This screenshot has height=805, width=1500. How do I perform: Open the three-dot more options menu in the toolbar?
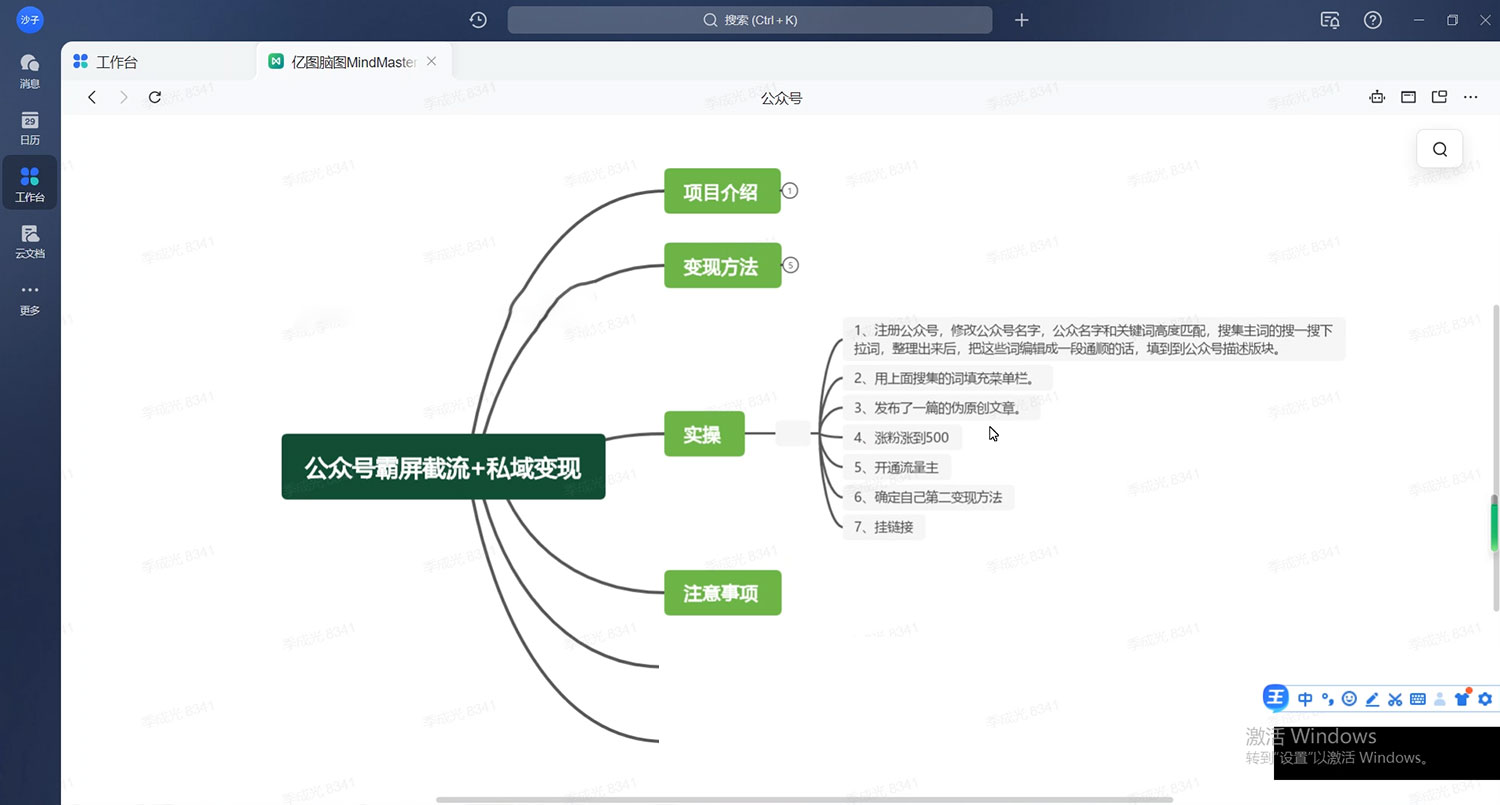point(1470,97)
